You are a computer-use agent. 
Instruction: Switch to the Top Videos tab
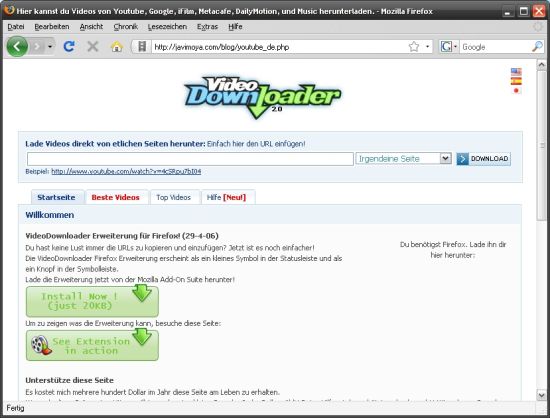[x=174, y=197]
